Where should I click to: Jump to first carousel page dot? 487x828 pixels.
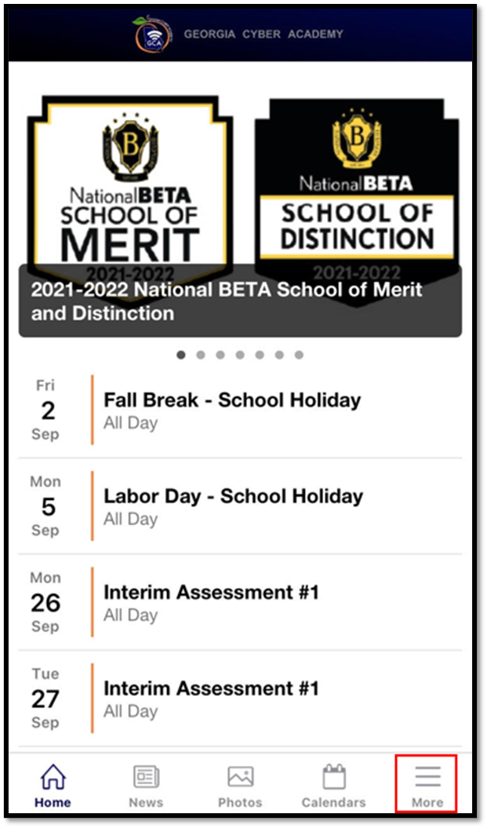181,355
